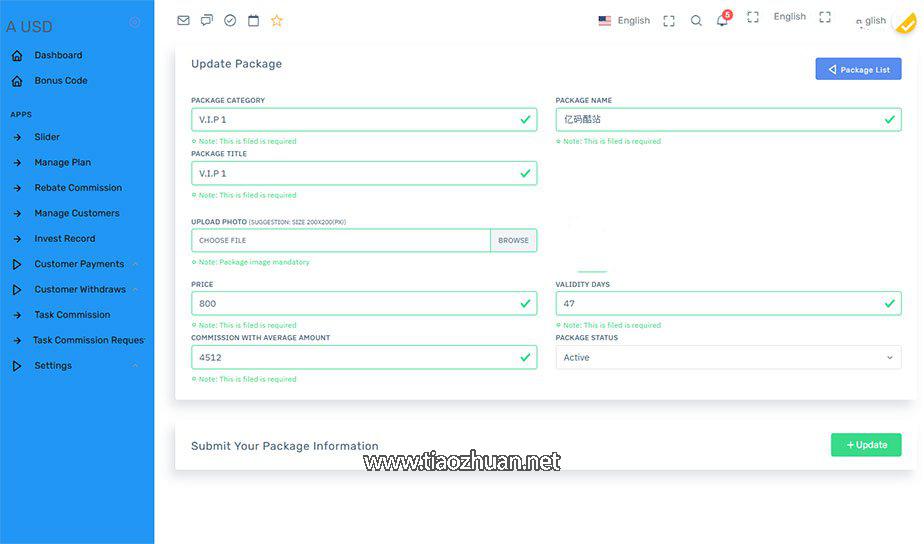Open the calendar icon in top bar

(253, 20)
